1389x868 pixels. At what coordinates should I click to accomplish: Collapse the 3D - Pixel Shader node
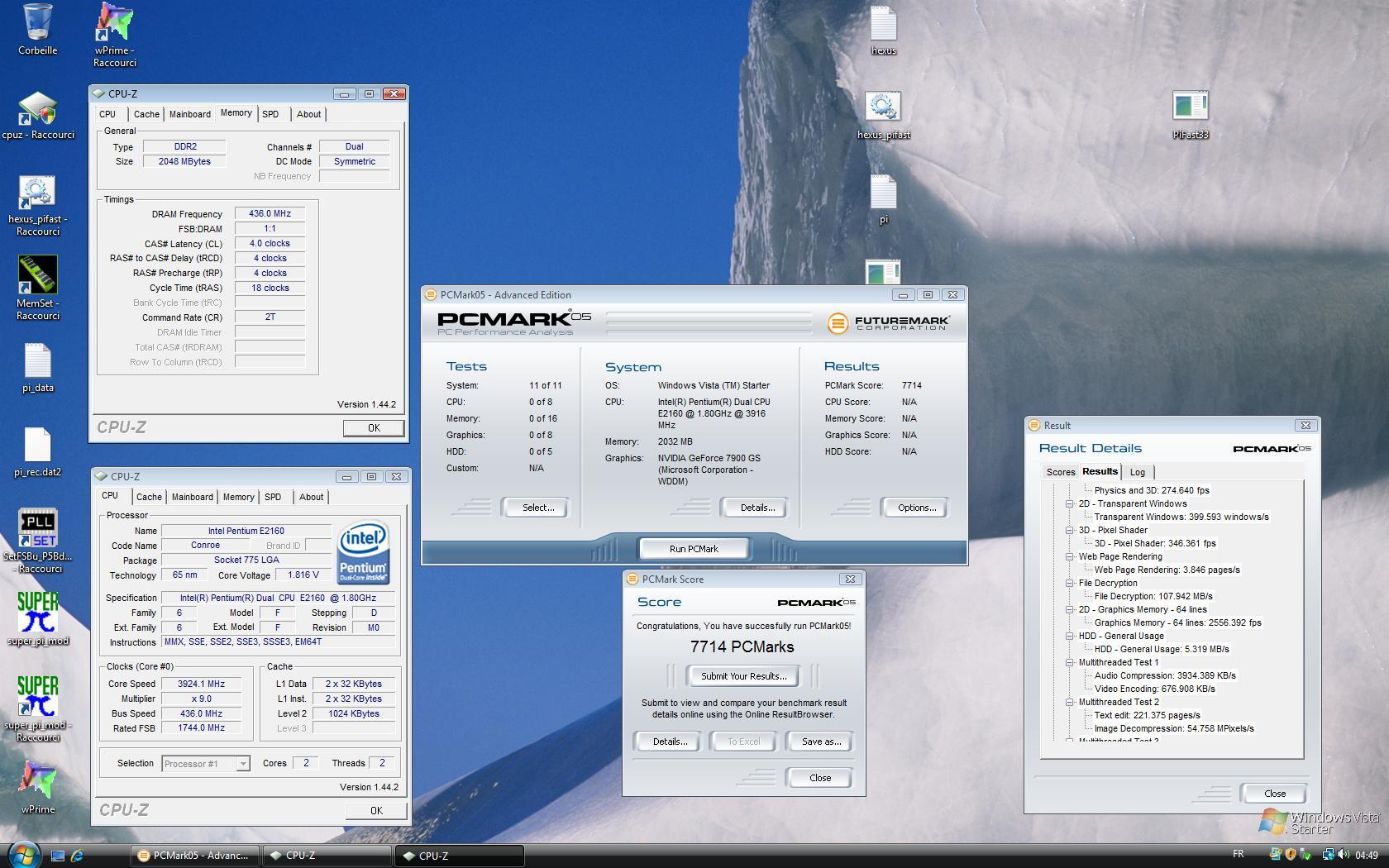pos(1069,530)
